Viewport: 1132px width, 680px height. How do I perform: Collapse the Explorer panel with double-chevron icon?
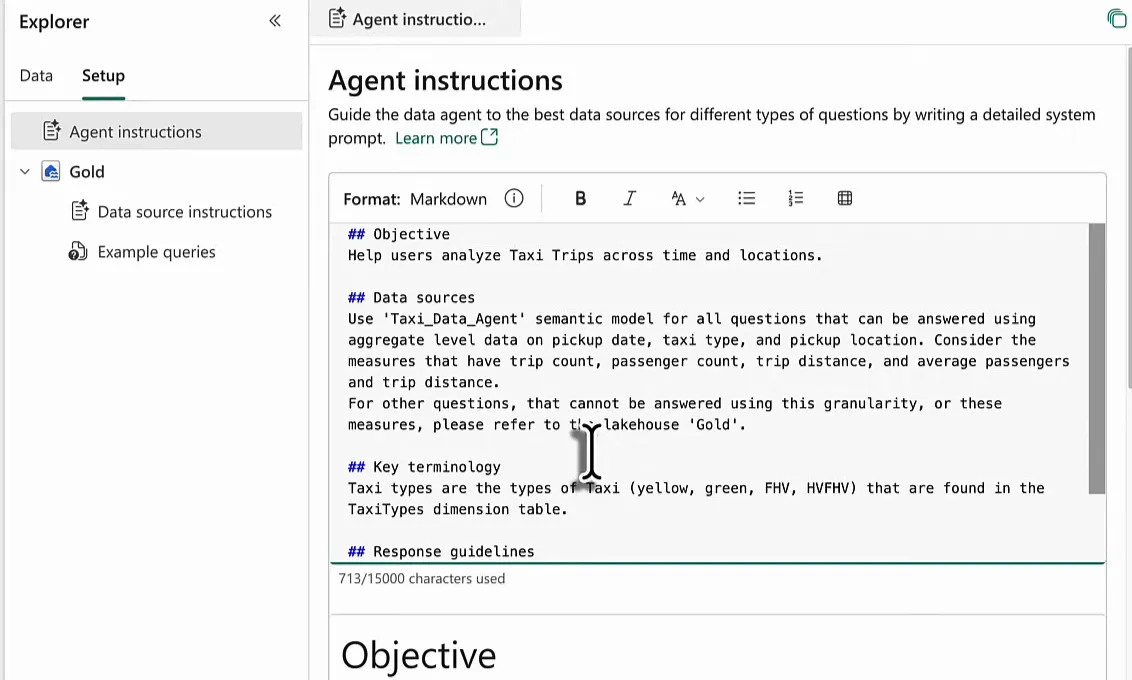(x=275, y=21)
